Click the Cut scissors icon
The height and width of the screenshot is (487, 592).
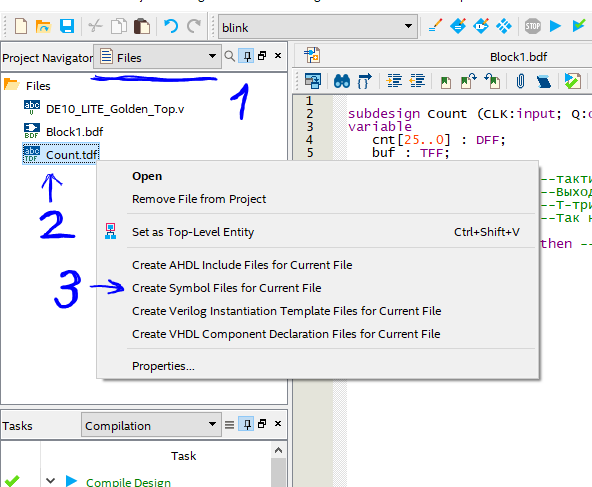point(96,26)
